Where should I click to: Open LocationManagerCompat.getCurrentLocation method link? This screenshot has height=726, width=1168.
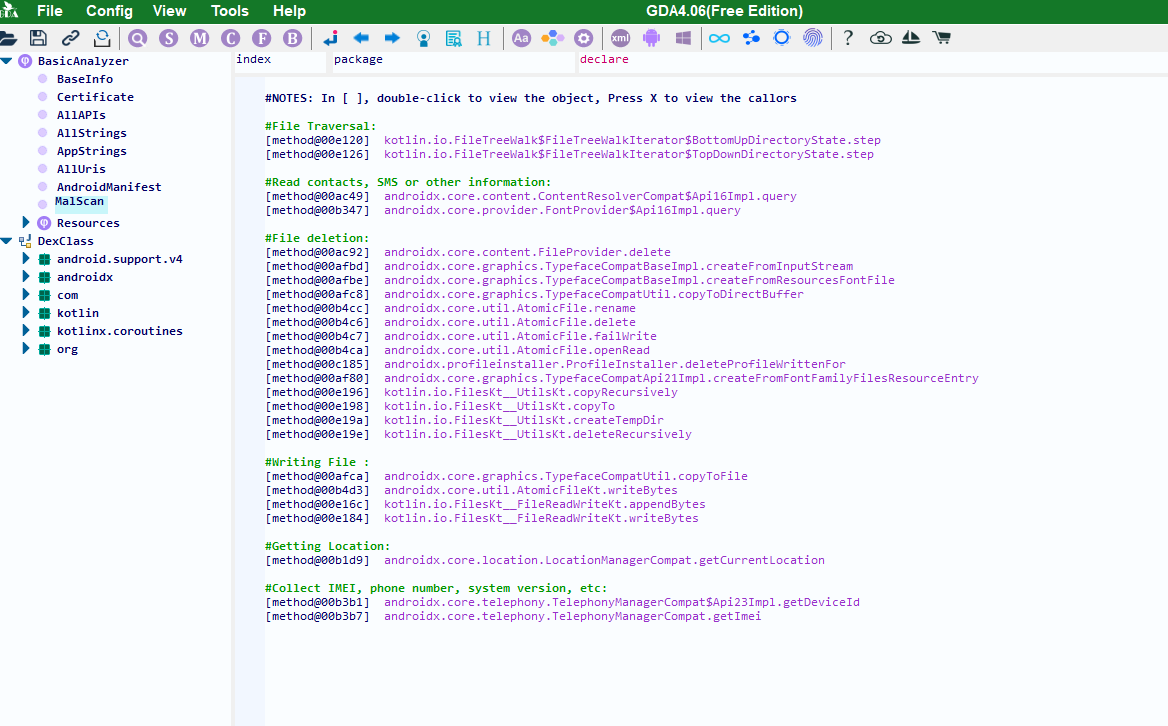(x=604, y=560)
